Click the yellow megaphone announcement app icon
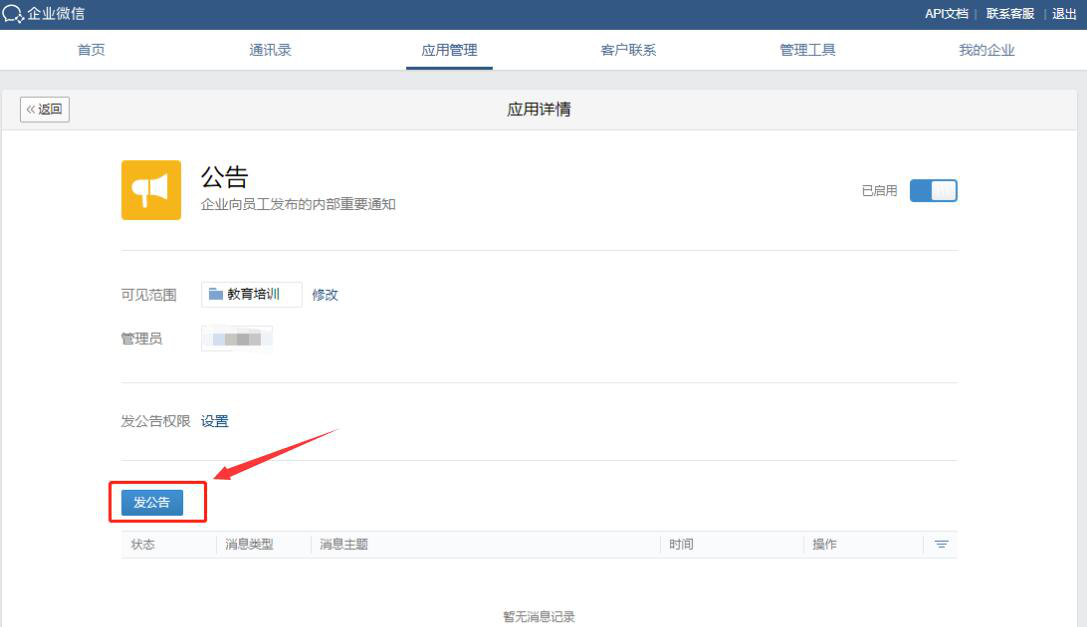The image size is (1087, 627). (x=151, y=189)
